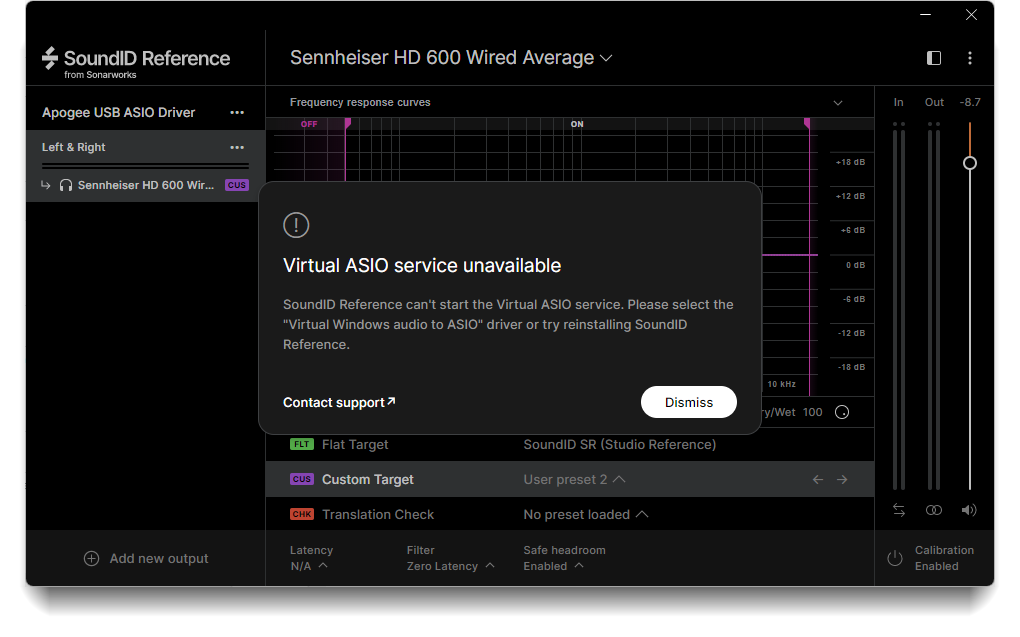Click the ON range marker on graph
The height and width of the screenshot is (637, 1020).
point(577,124)
